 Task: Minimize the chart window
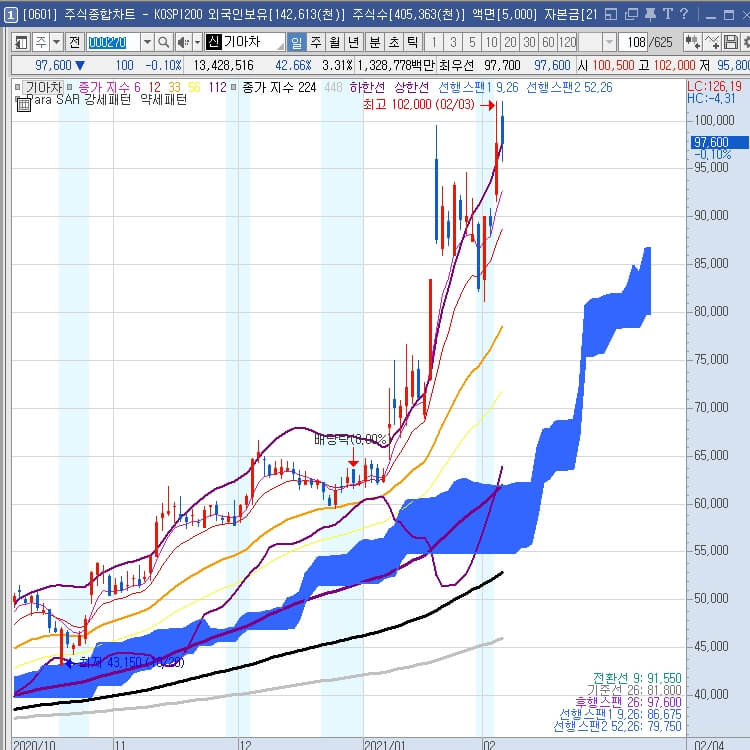pos(711,16)
